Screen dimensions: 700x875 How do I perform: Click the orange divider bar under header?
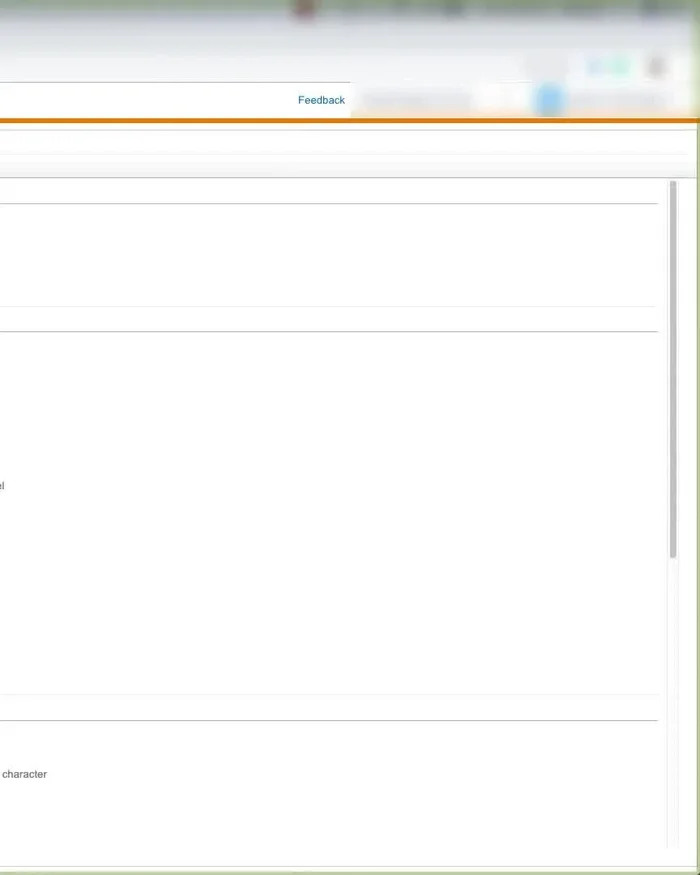340,121
